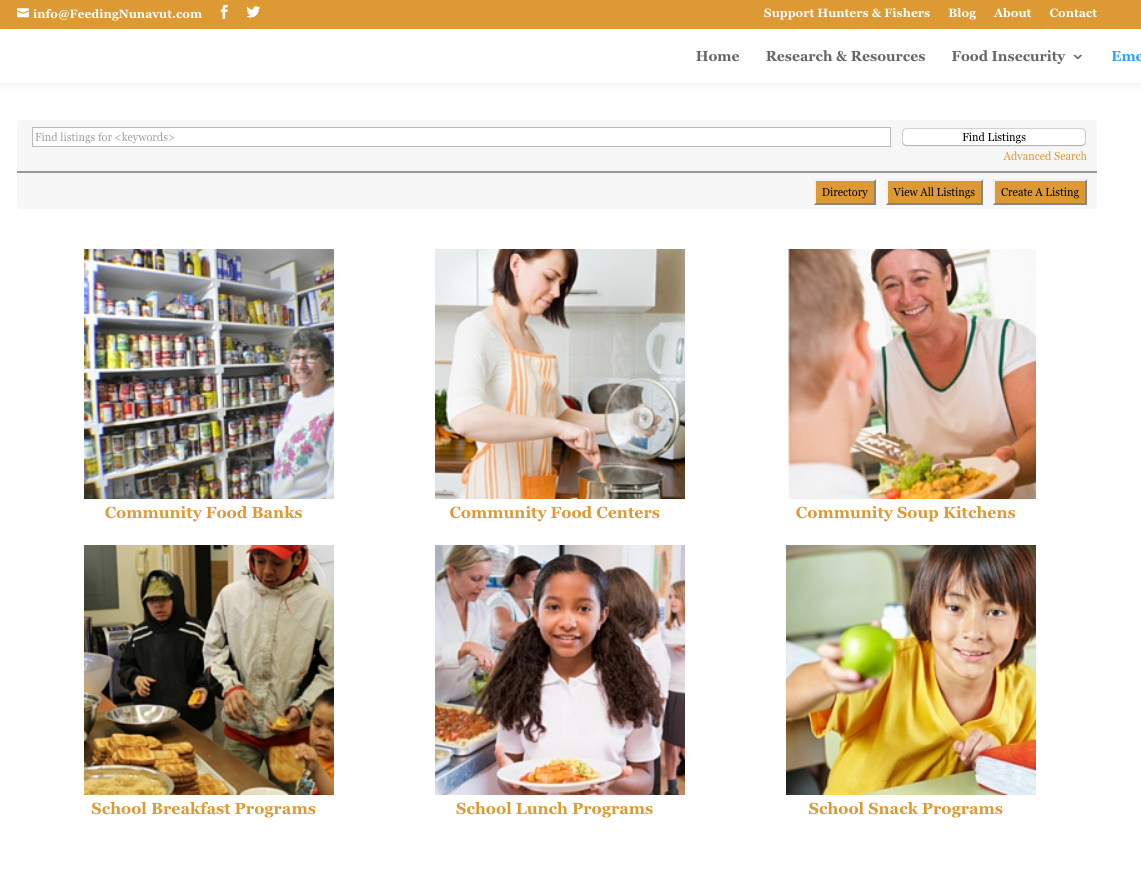Open School Snack Programs image
Screen dimensions: 1141x889
(910, 670)
